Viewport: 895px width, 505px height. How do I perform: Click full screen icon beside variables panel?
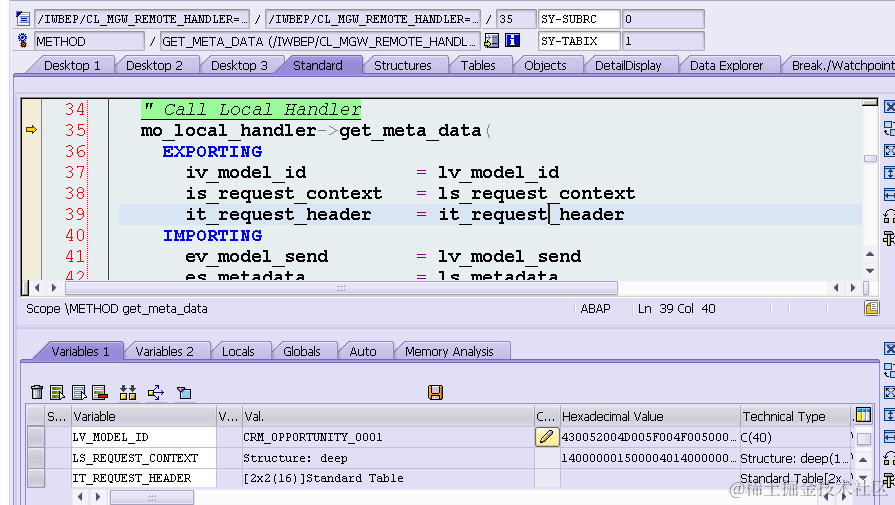coord(889,393)
